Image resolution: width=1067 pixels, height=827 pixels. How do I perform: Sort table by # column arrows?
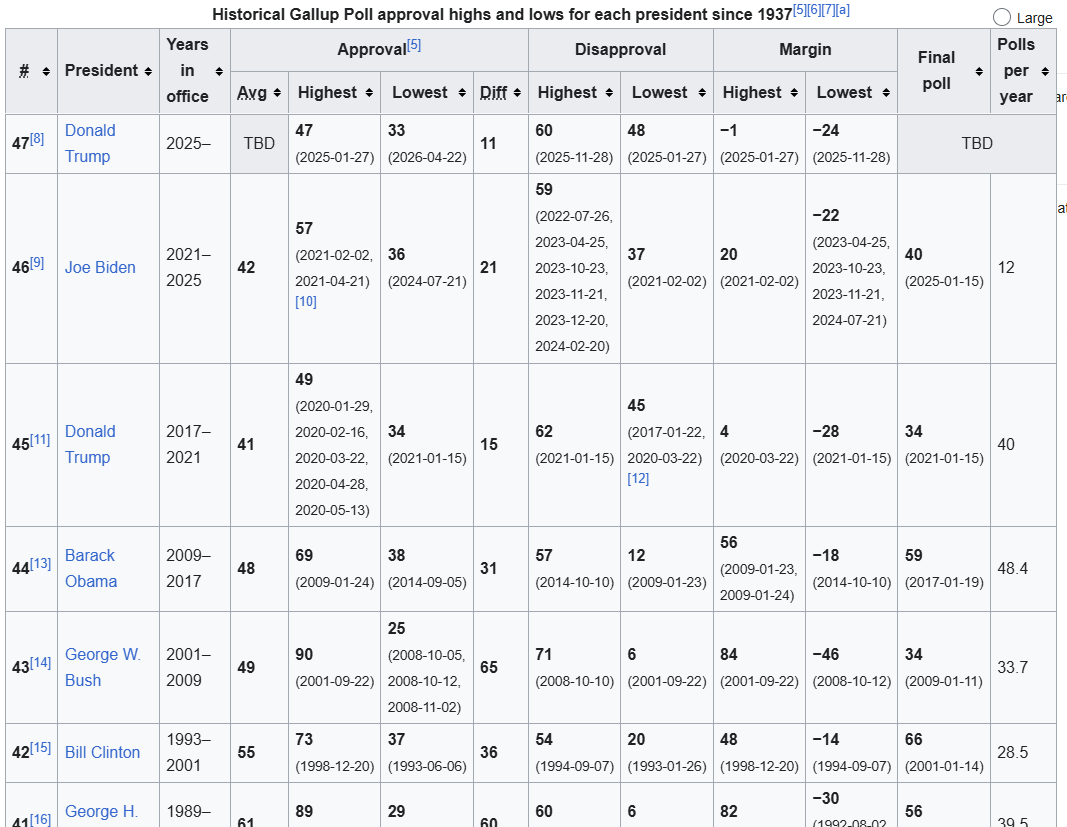click(46, 71)
